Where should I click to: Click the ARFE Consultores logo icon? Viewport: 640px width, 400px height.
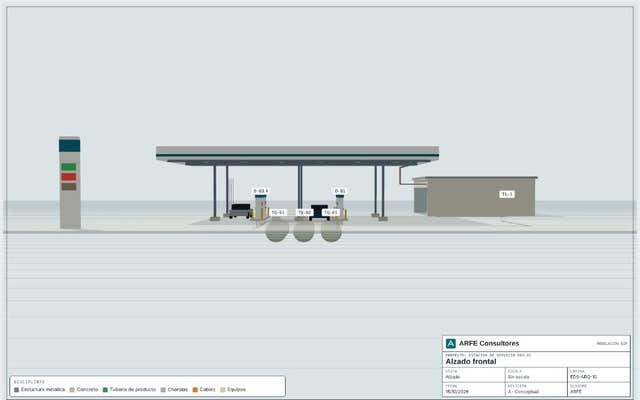pyautogui.click(x=451, y=343)
